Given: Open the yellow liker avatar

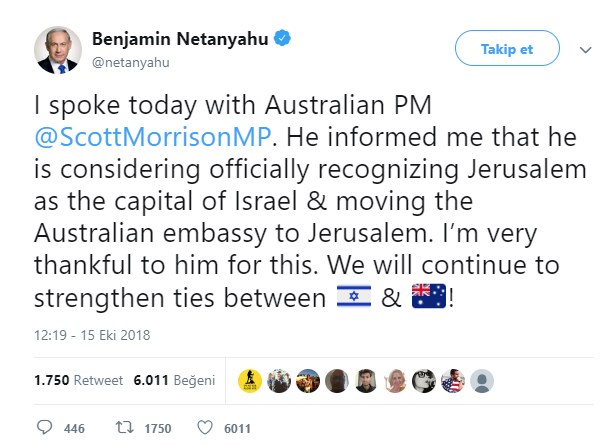Looking at the screenshot, I should tap(251, 380).
